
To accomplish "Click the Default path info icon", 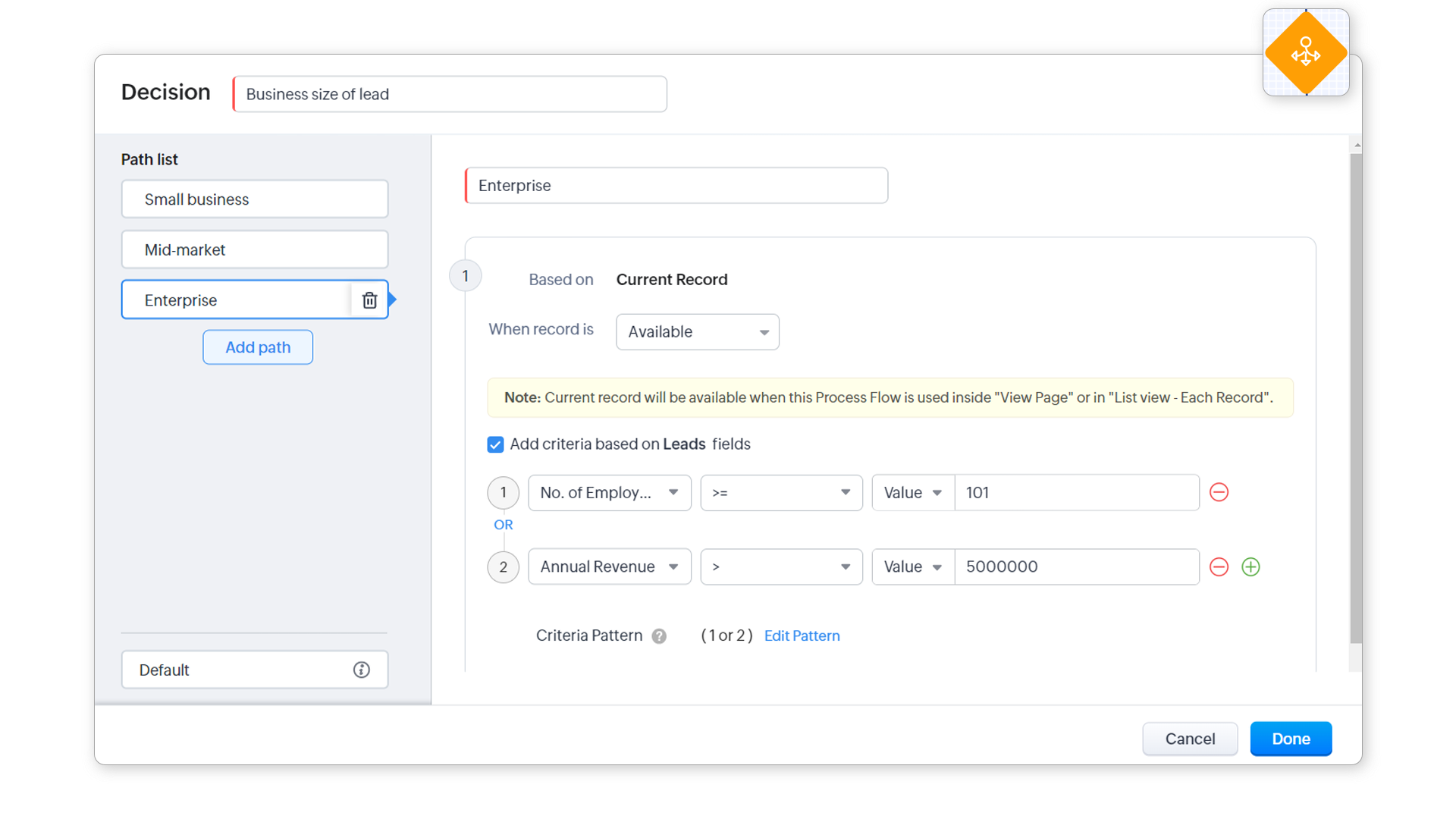I will click(x=361, y=670).
